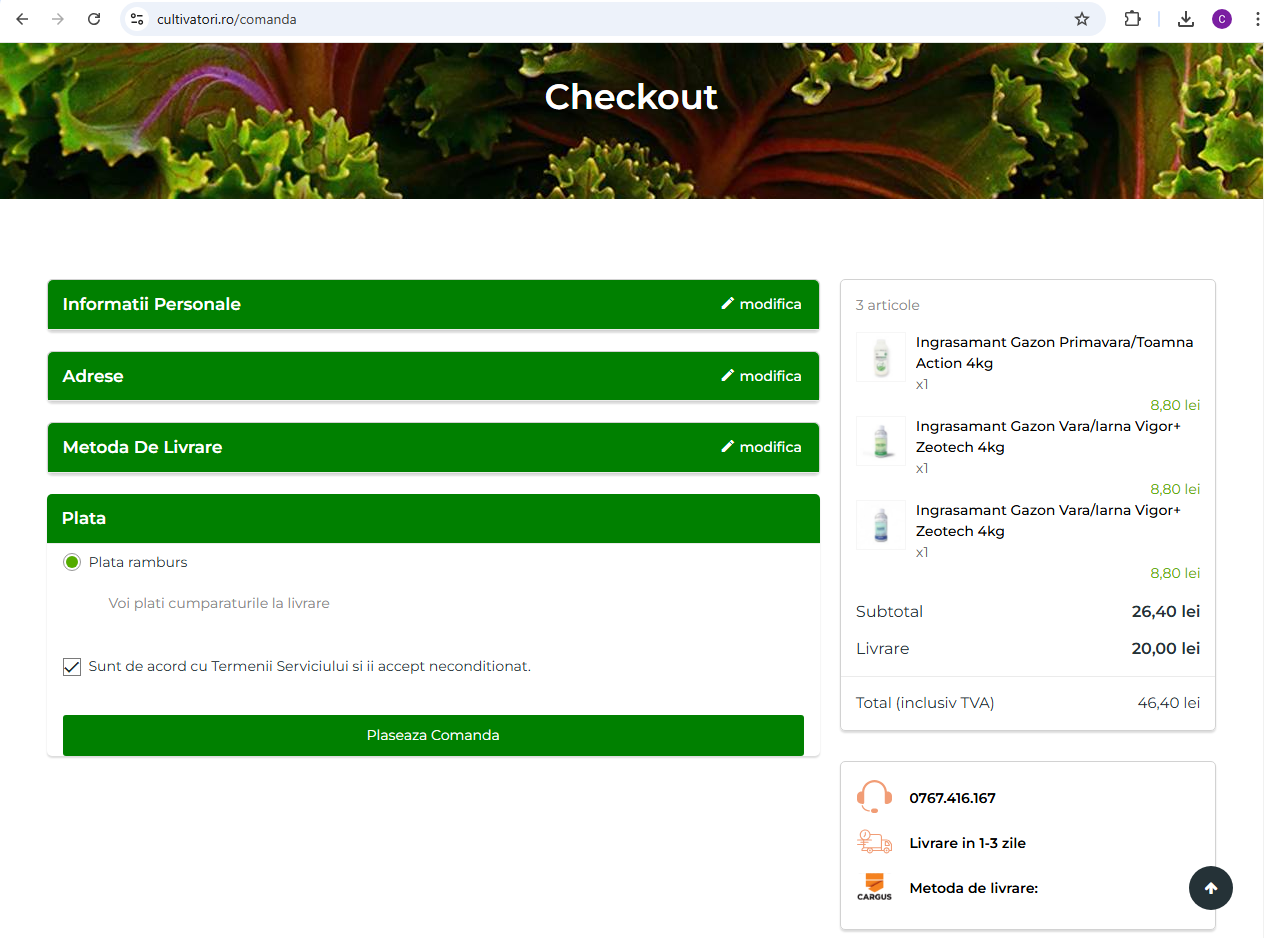Click the Plaseaza Comanda button
Image resolution: width=1264 pixels, height=938 pixels.
tap(433, 735)
